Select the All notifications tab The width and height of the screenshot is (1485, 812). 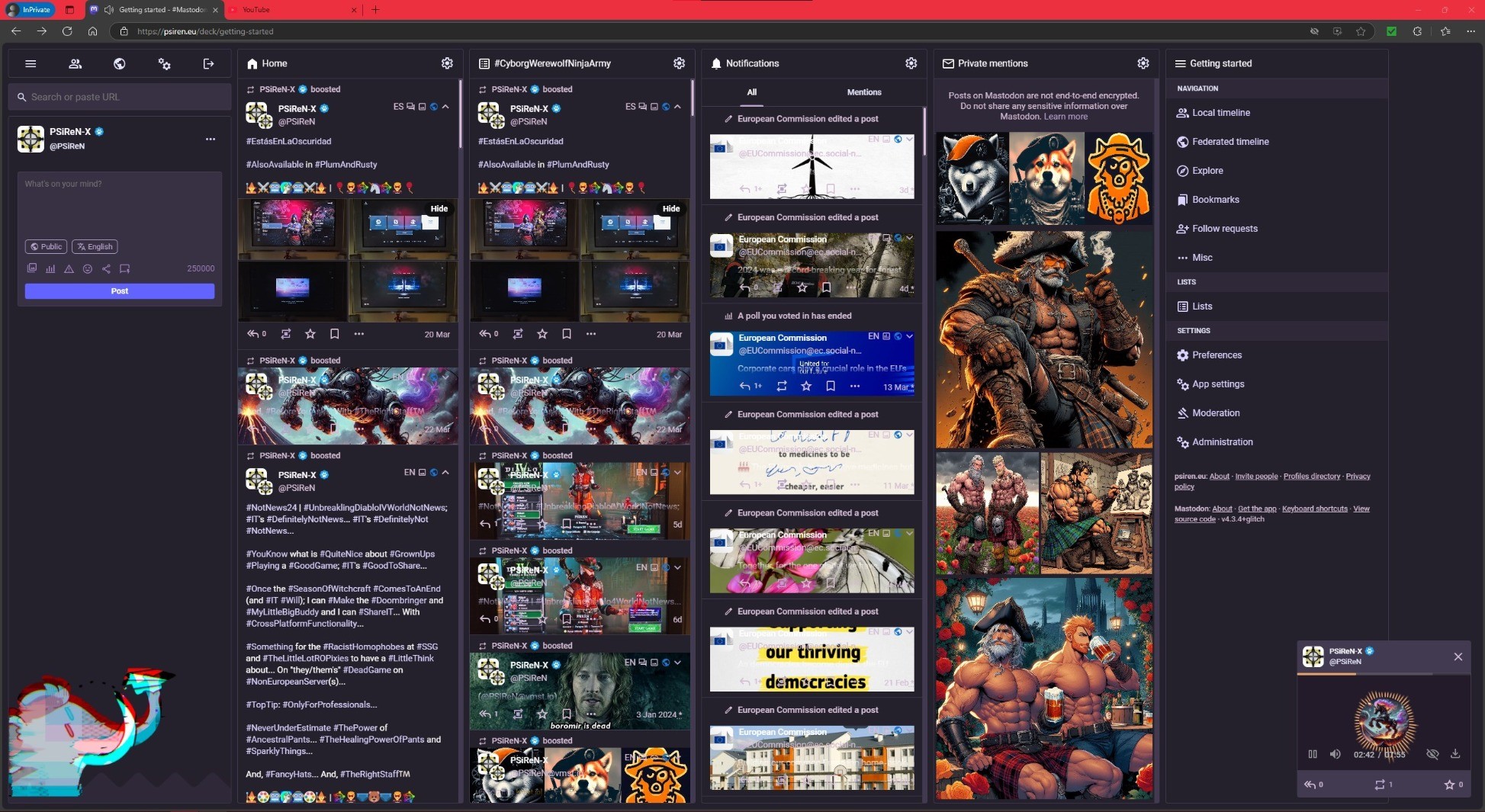(752, 92)
